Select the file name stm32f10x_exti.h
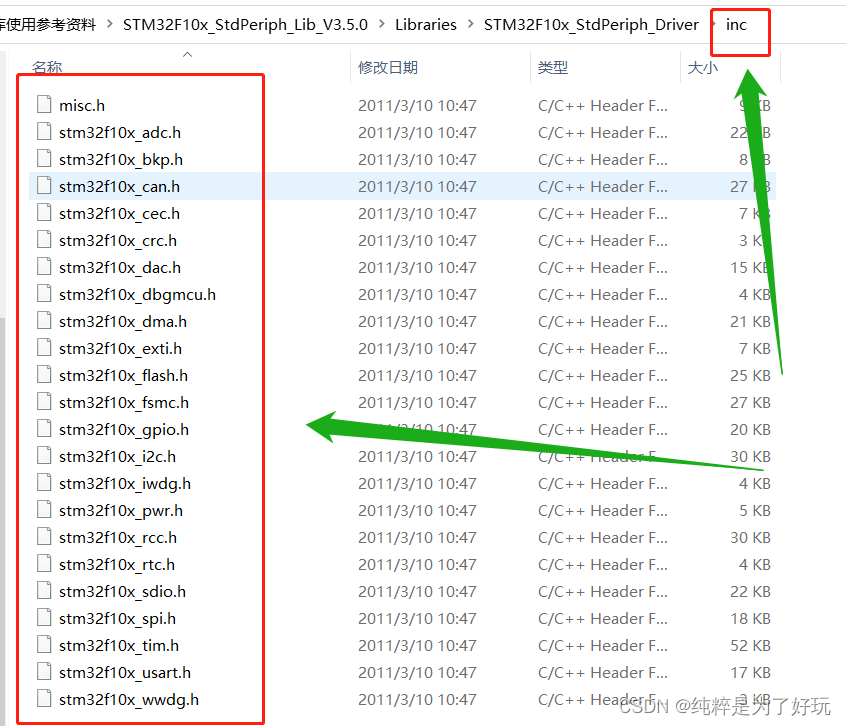 pyautogui.click(x=120, y=348)
